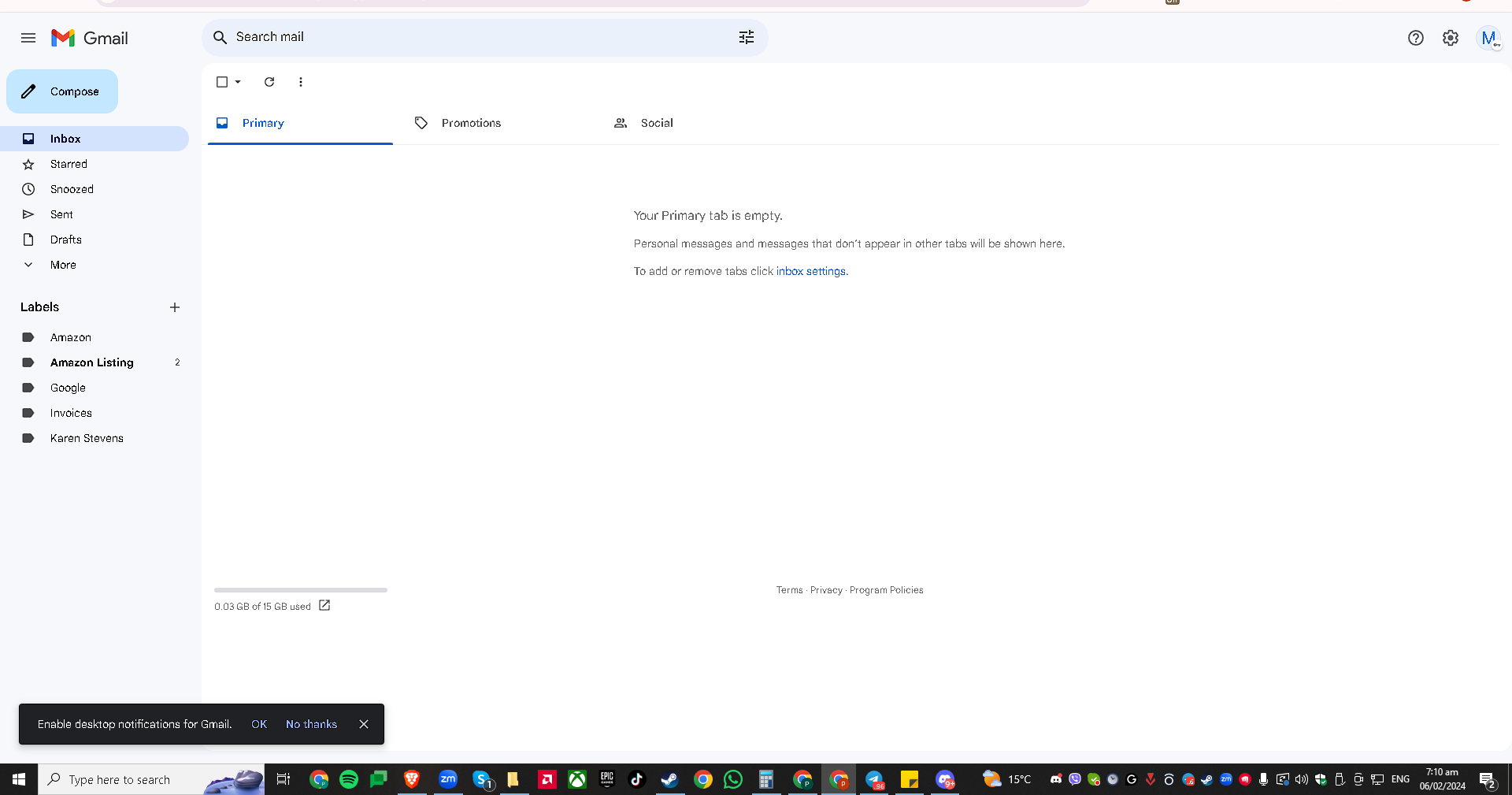Open the Karen Stevens label
This screenshot has height=795, width=1512.
[x=94, y=438]
